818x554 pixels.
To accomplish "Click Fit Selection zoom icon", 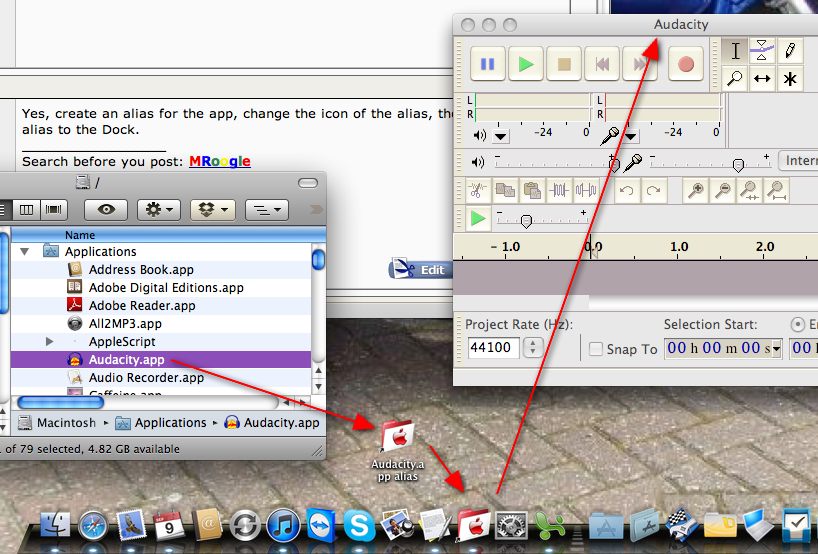I will (750, 190).
